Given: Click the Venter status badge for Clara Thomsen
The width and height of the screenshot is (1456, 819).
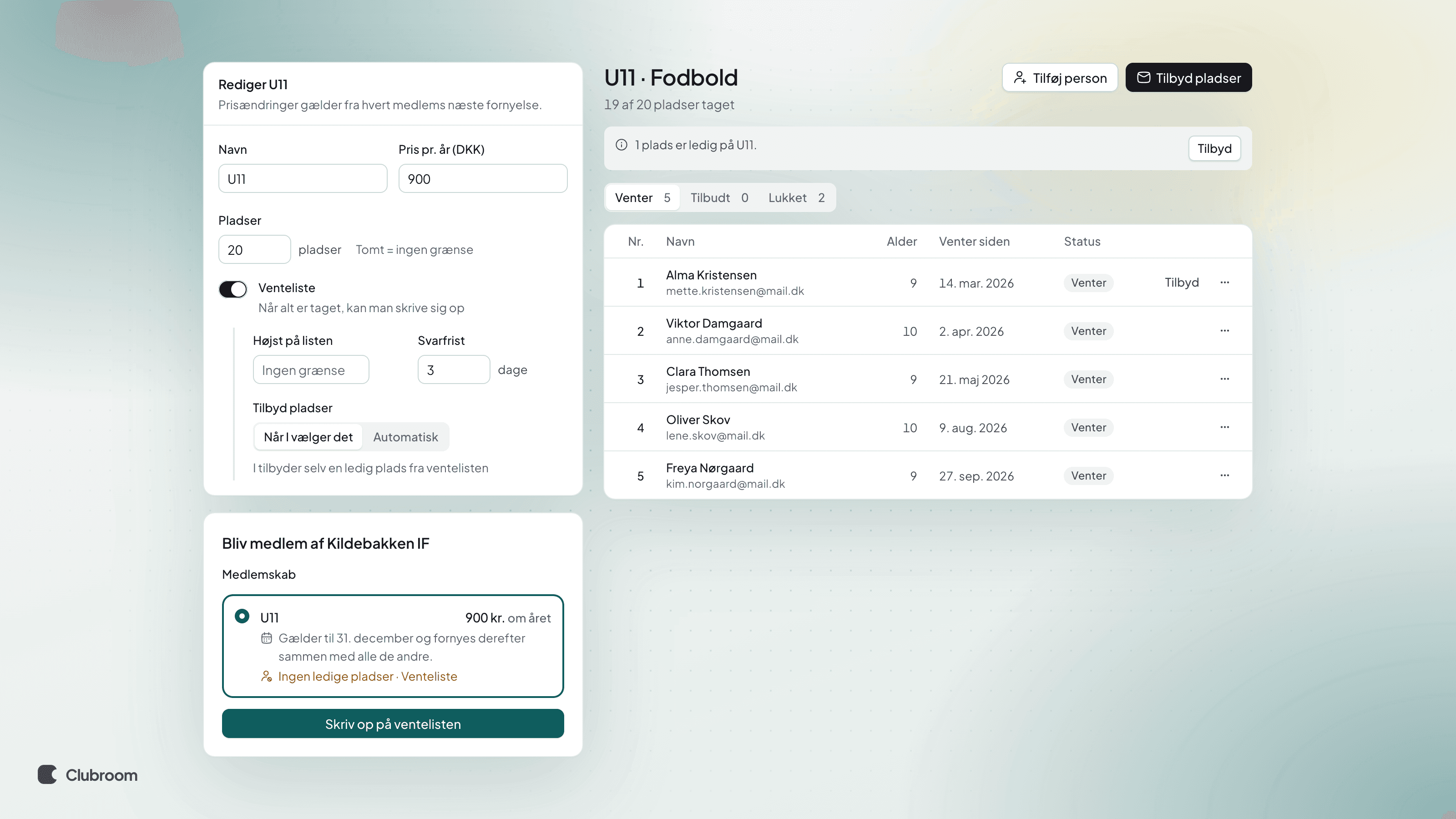Looking at the screenshot, I should click(1088, 379).
